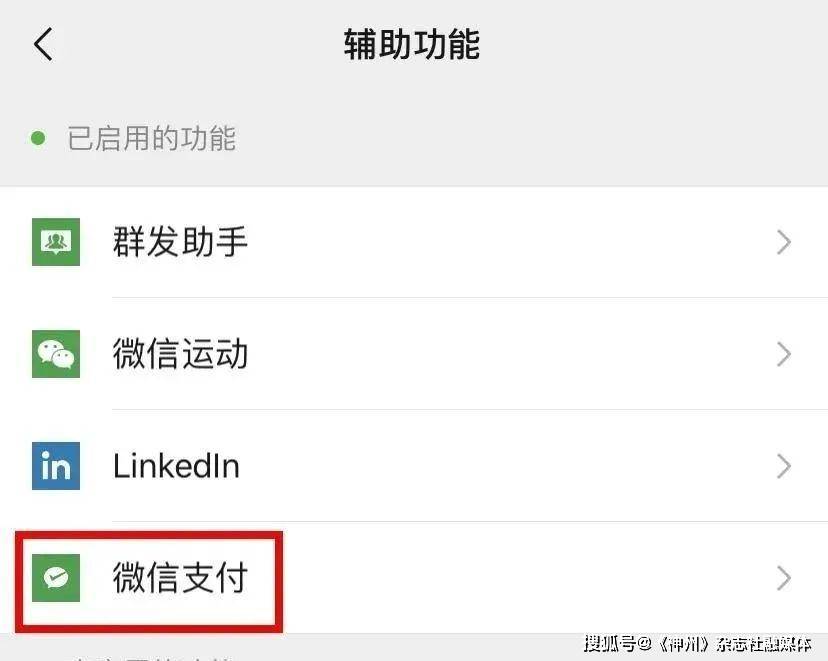Expand 微信支付 via its right chevron
Image resolution: width=828 pixels, height=661 pixels.
[784, 578]
